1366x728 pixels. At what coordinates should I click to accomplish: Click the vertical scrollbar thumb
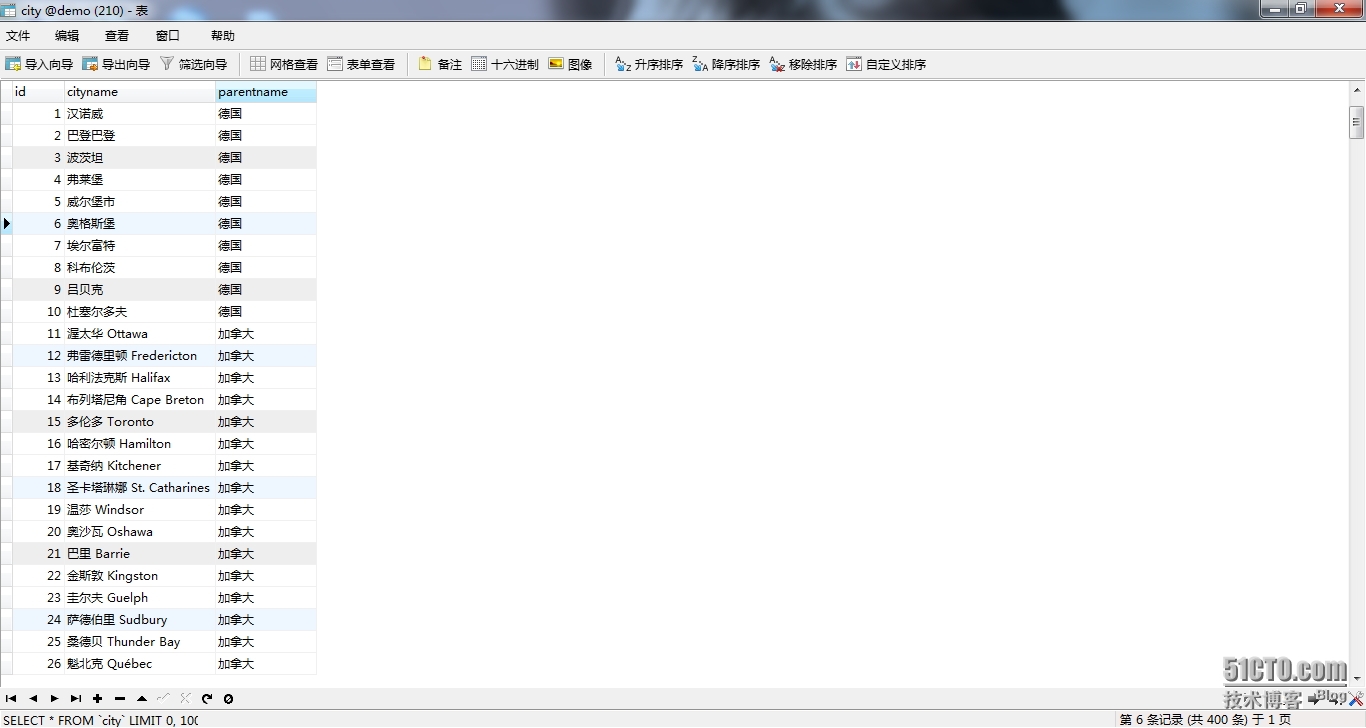[x=1357, y=121]
